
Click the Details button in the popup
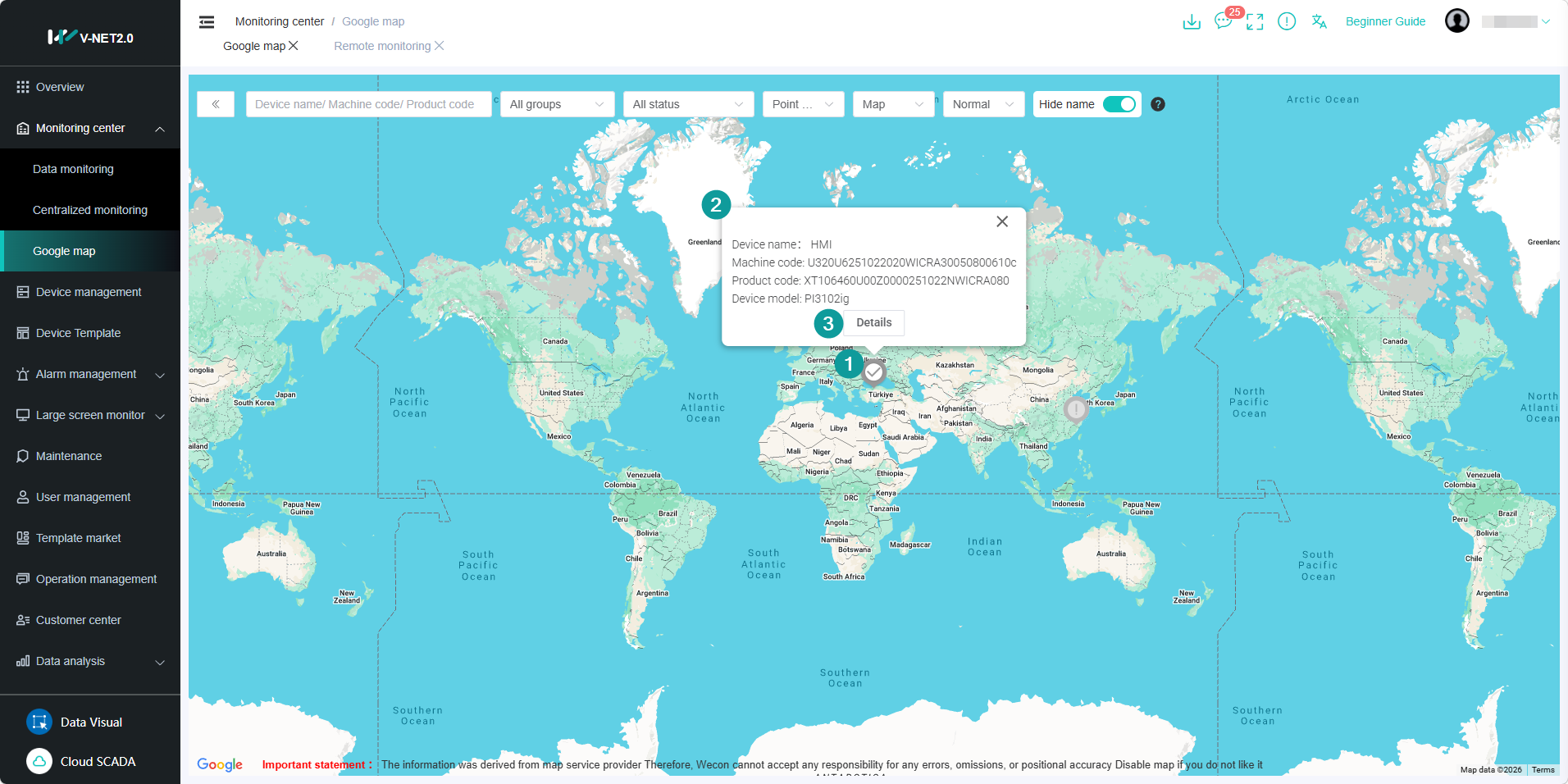coord(874,322)
